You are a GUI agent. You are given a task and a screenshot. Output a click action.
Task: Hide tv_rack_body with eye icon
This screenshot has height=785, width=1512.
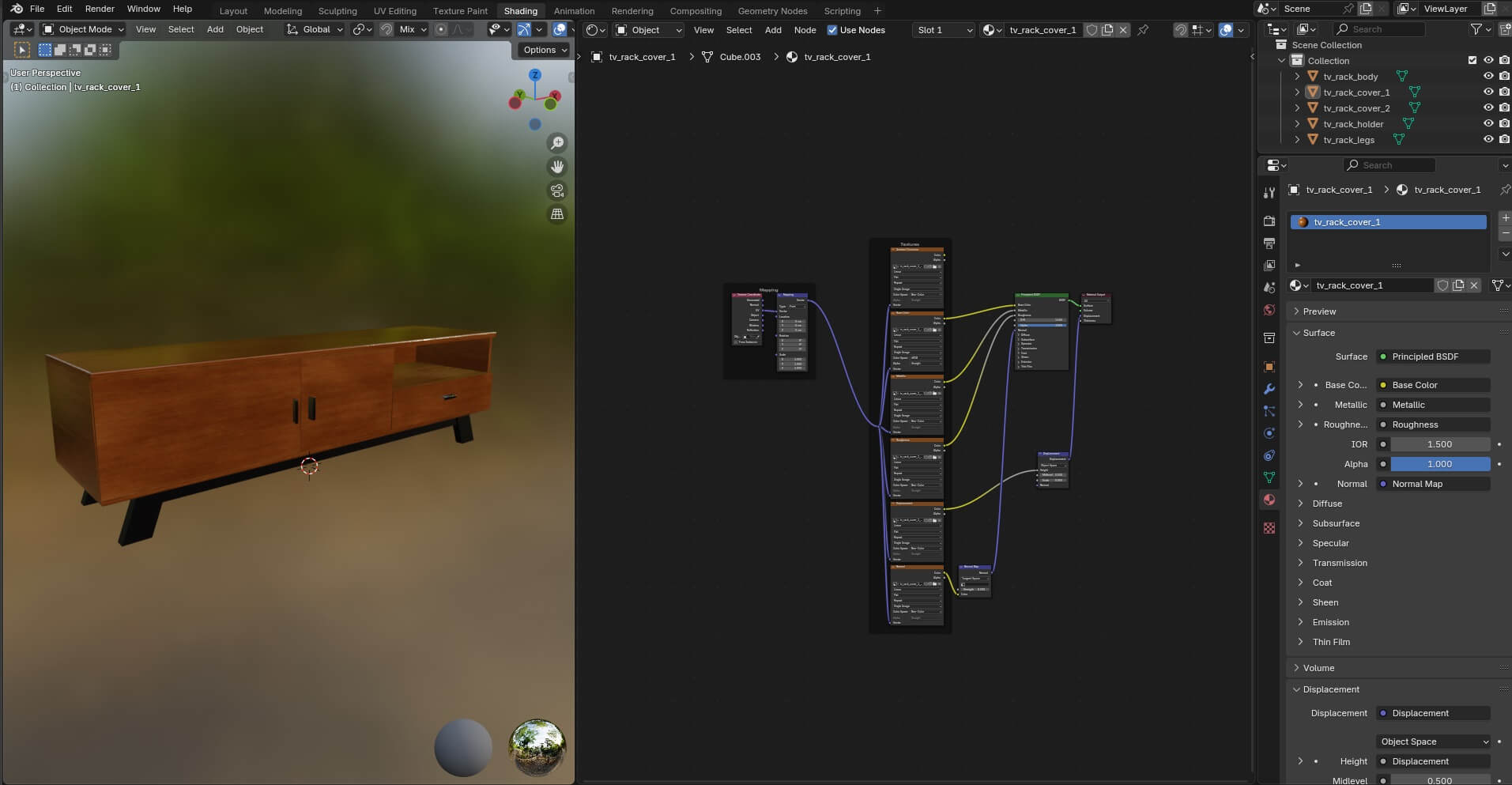1488,77
